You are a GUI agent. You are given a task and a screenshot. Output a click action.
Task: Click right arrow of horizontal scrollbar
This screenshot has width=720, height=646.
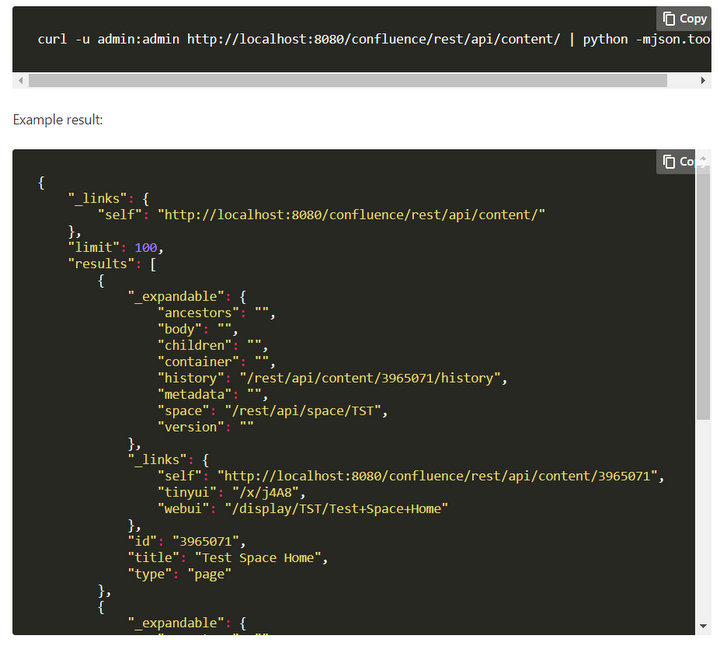coord(703,80)
